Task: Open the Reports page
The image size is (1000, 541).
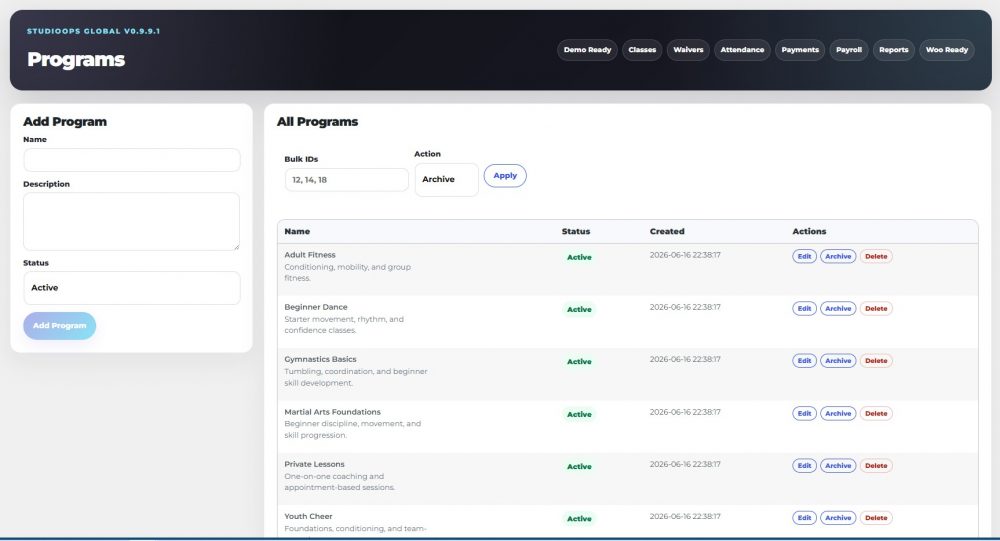Action: point(893,50)
